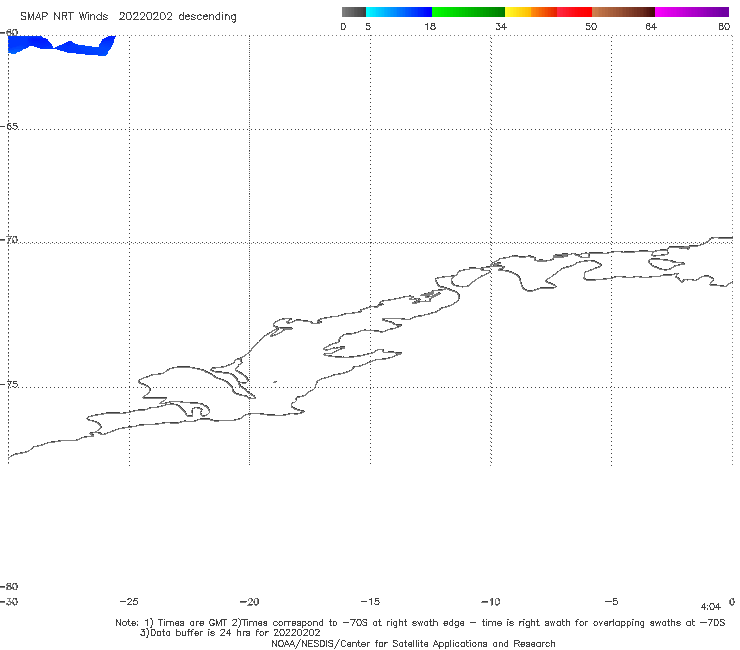Pick the magenta-purple segment of the color bar
Viewport: 740px width, 650px height.
[x=692, y=12]
